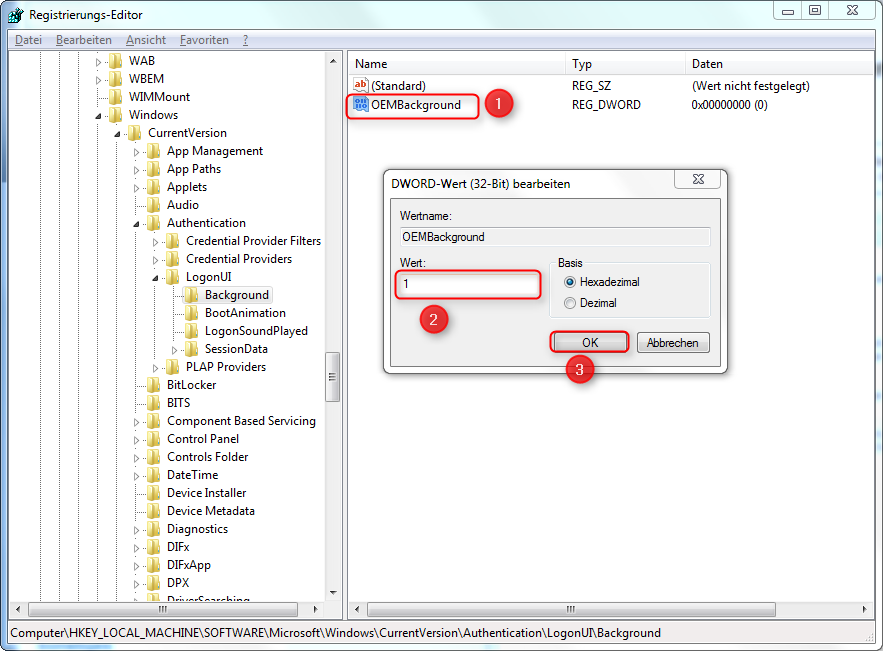Open the Bearbeiten menu
Screen dimensions: 883x651
[x=84, y=40]
